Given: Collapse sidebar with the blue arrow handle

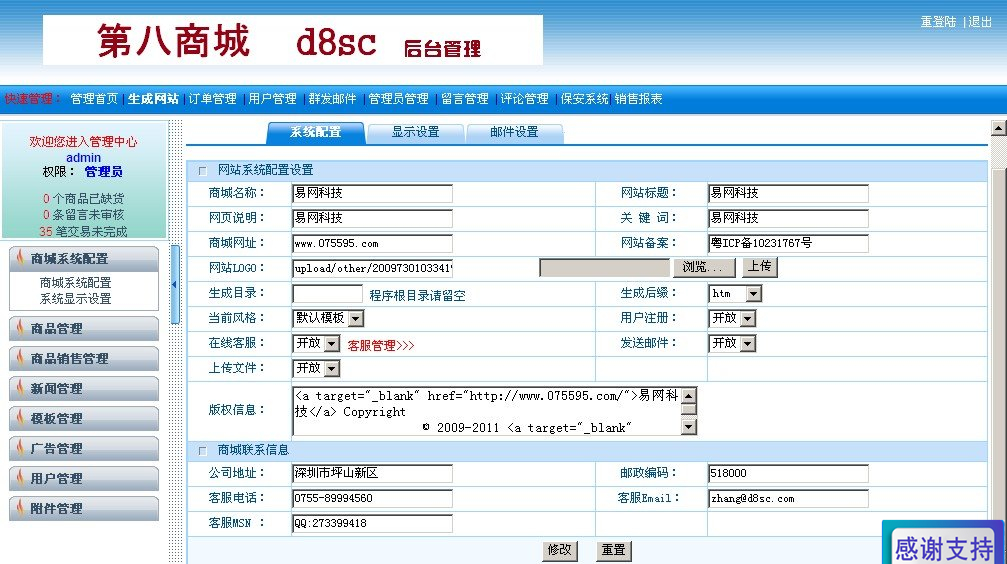Looking at the screenshot, I should (x=175, y=285).
